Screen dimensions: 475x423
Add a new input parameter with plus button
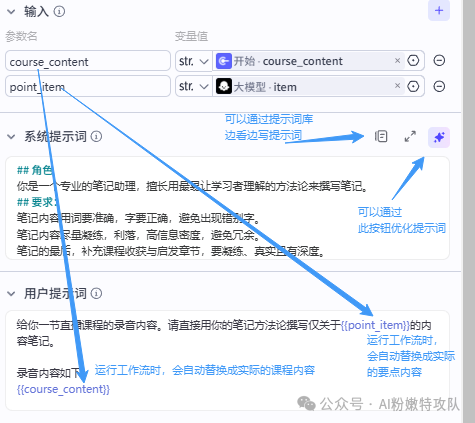point(439,10)
